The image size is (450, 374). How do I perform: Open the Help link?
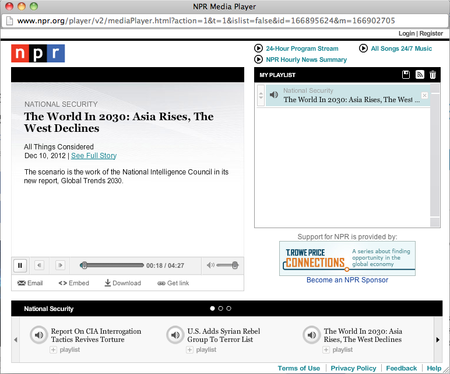pyautogui.click(x=434, y=368)
